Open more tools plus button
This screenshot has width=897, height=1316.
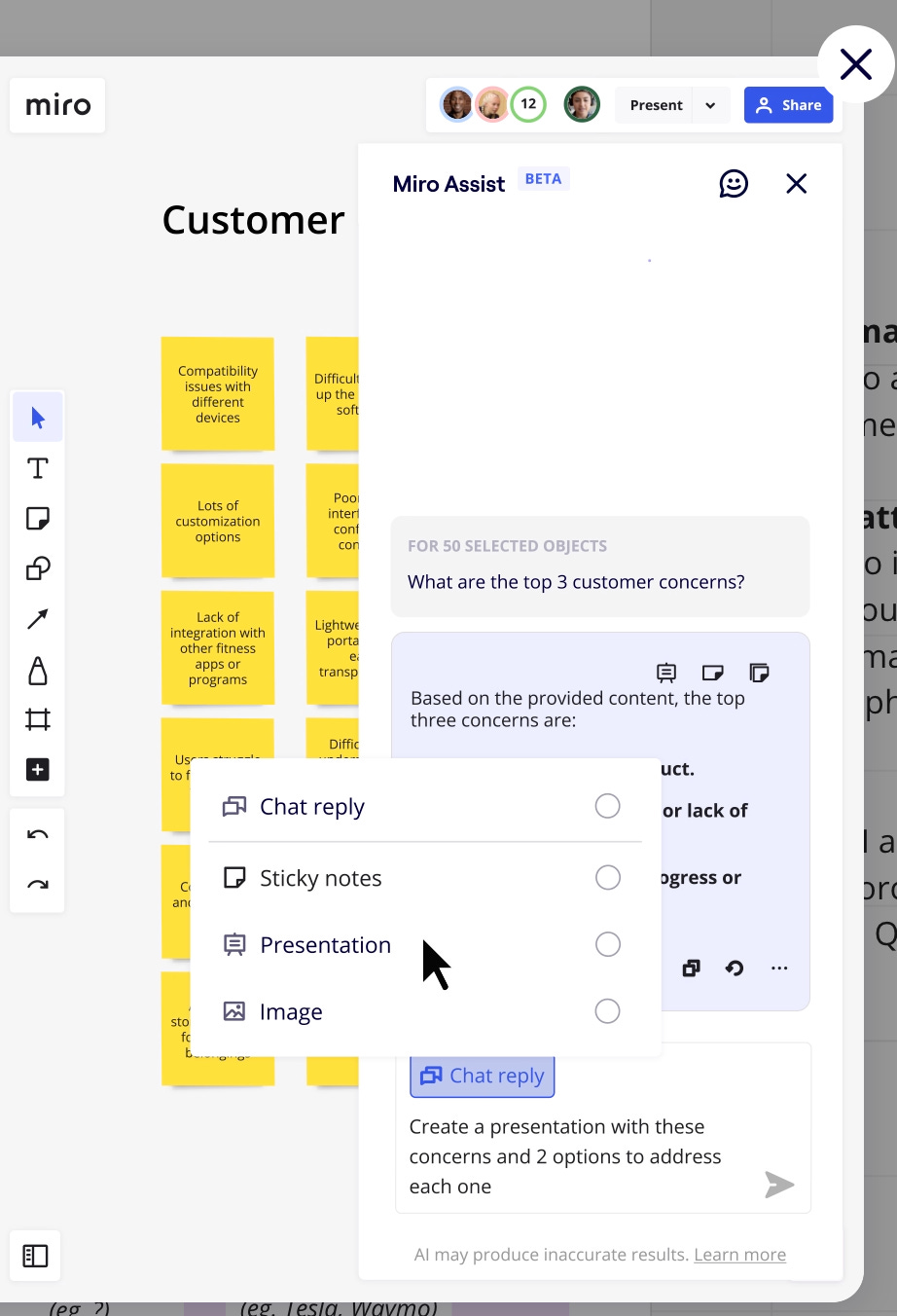coord(38,770)
